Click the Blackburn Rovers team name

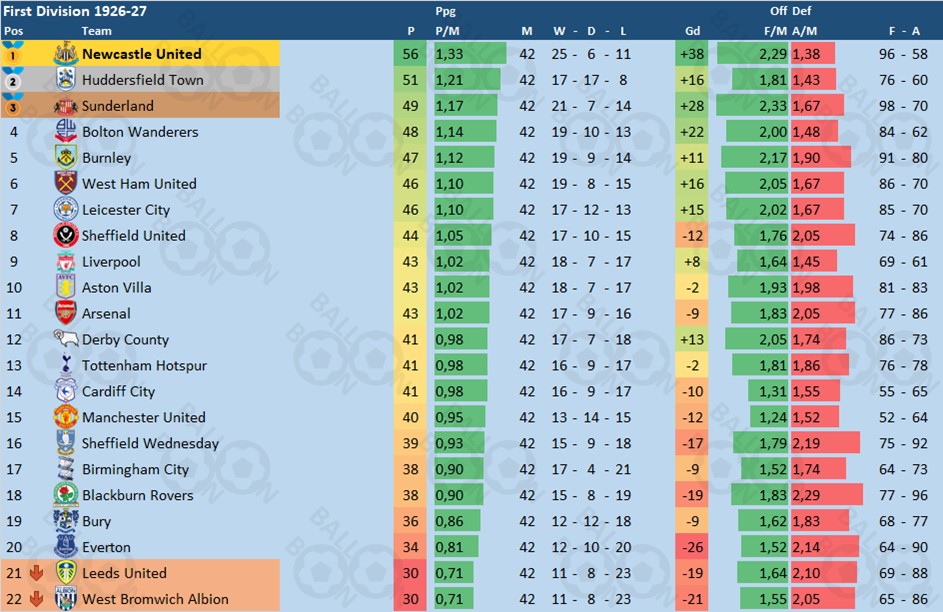click(x=138, y=495)
